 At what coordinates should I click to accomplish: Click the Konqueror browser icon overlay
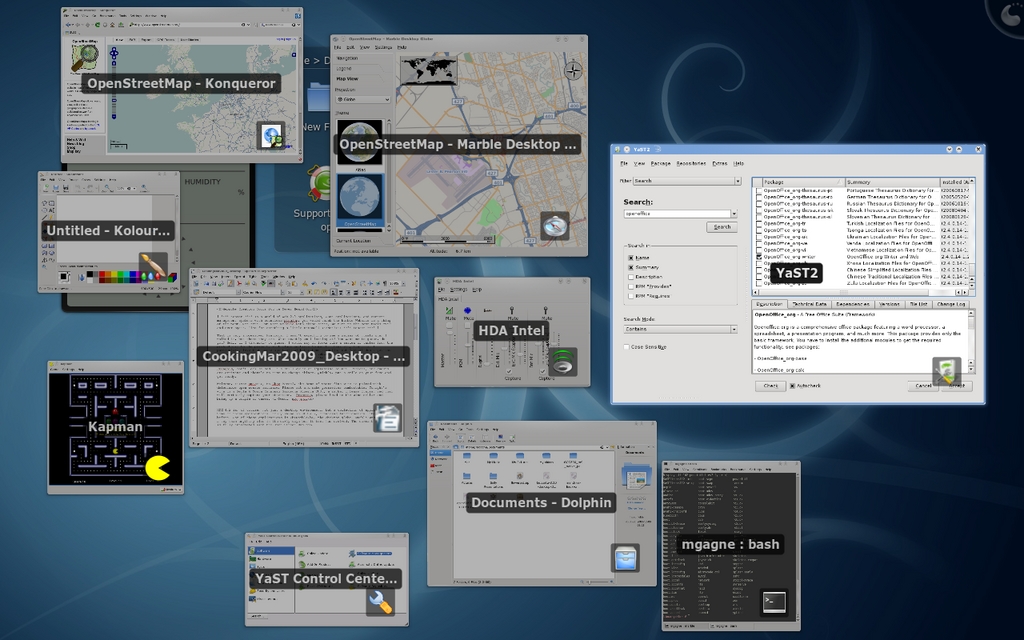tap(270, 135)
